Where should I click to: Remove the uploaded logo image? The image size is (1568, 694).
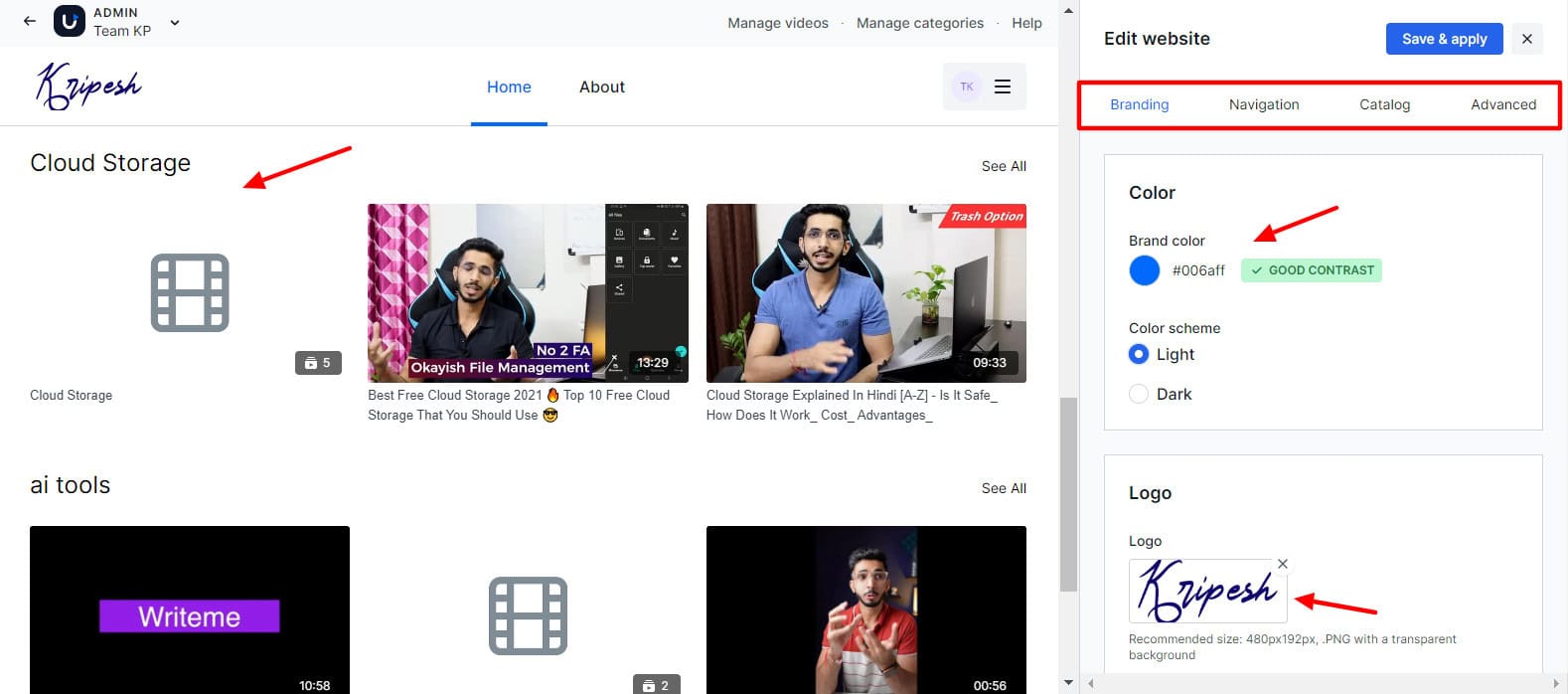tap(1283, 564)
